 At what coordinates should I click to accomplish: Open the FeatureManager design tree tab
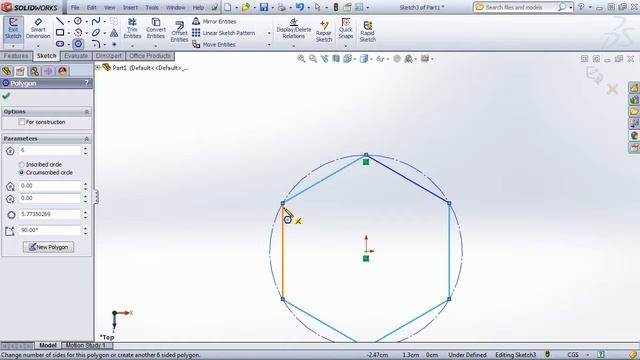click(7, 71)
